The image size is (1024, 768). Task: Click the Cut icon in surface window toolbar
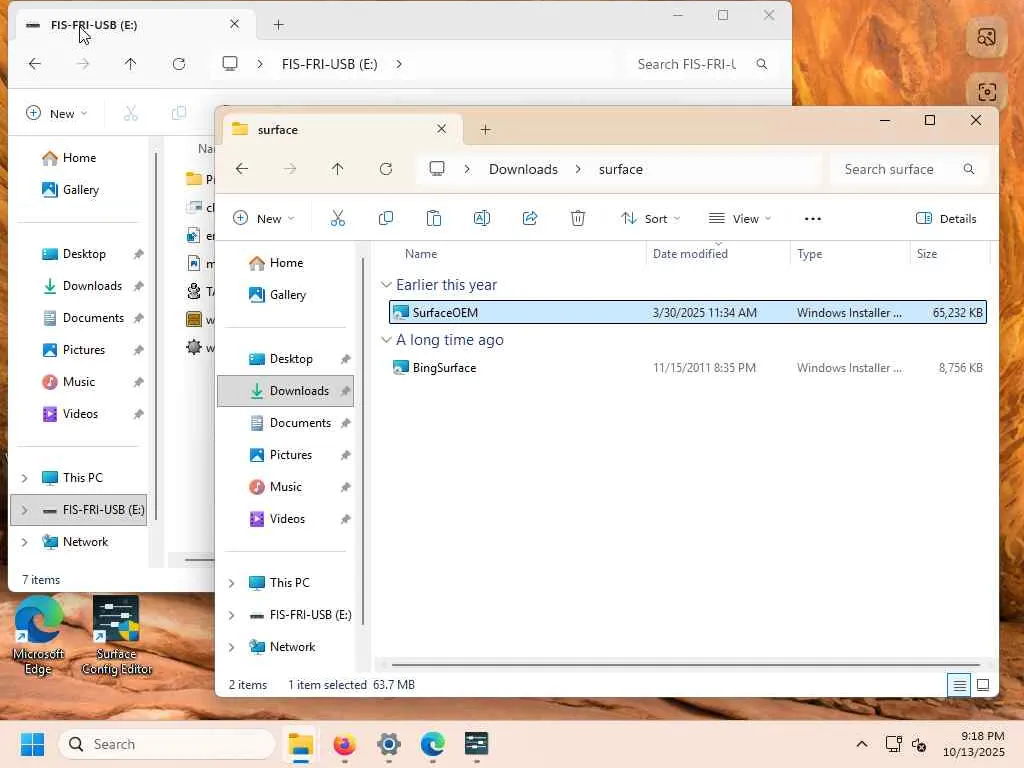pyautogui.click(x=338, y=218)
